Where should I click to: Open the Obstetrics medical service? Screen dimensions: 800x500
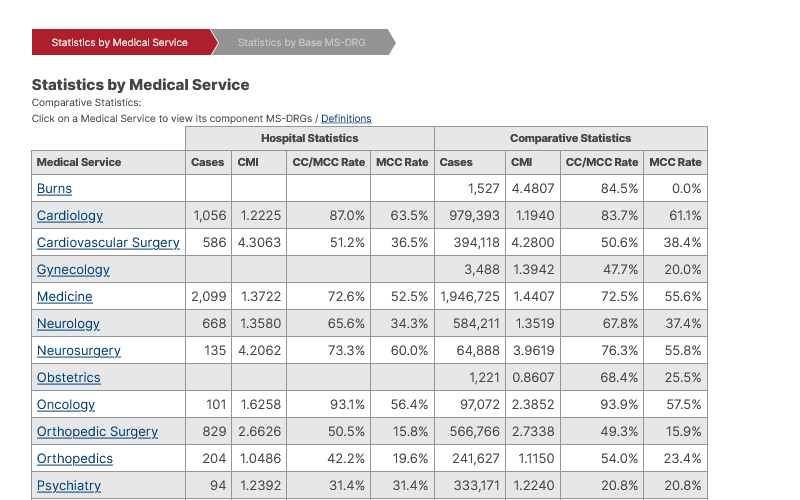tap(69, 378)
